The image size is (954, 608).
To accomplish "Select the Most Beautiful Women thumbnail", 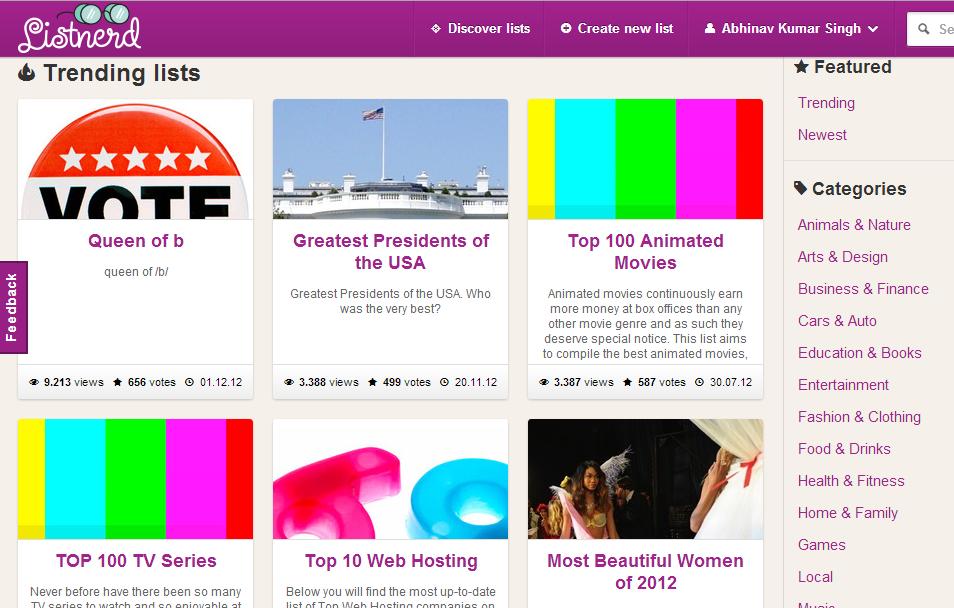I will pyautogui.click(x=646, y=479).
